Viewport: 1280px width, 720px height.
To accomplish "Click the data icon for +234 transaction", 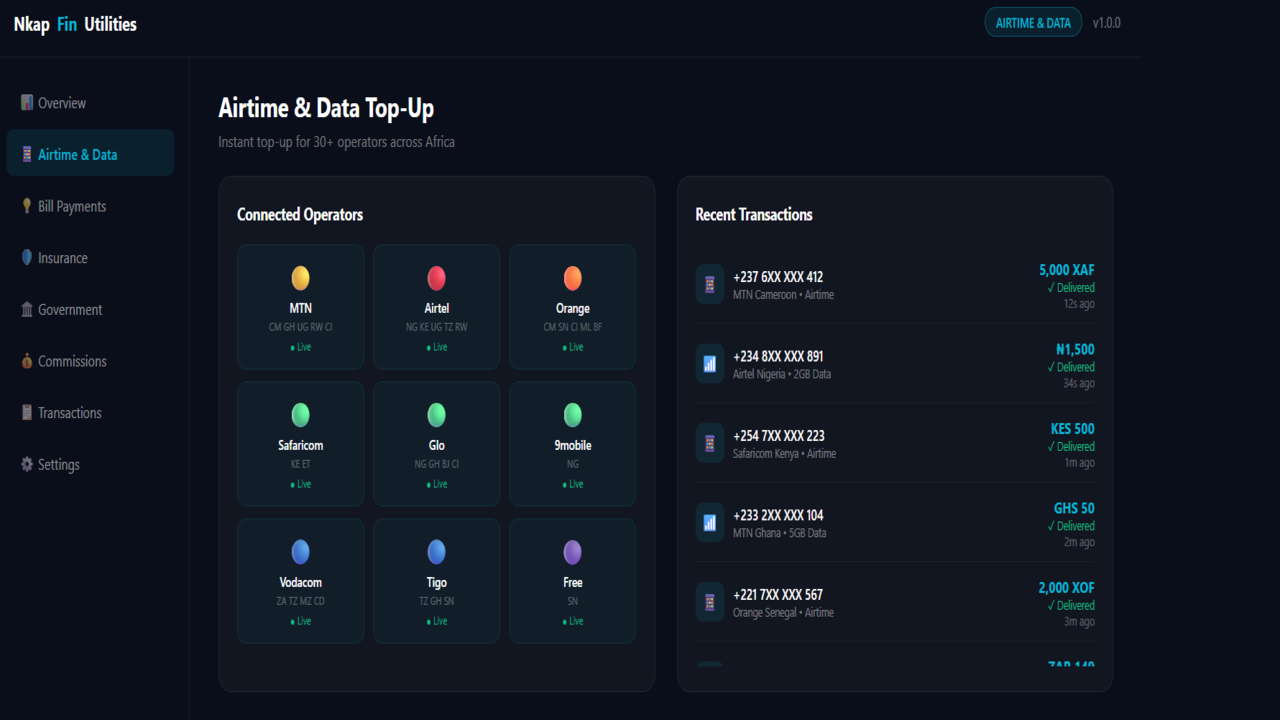I will tap(710, 364).
